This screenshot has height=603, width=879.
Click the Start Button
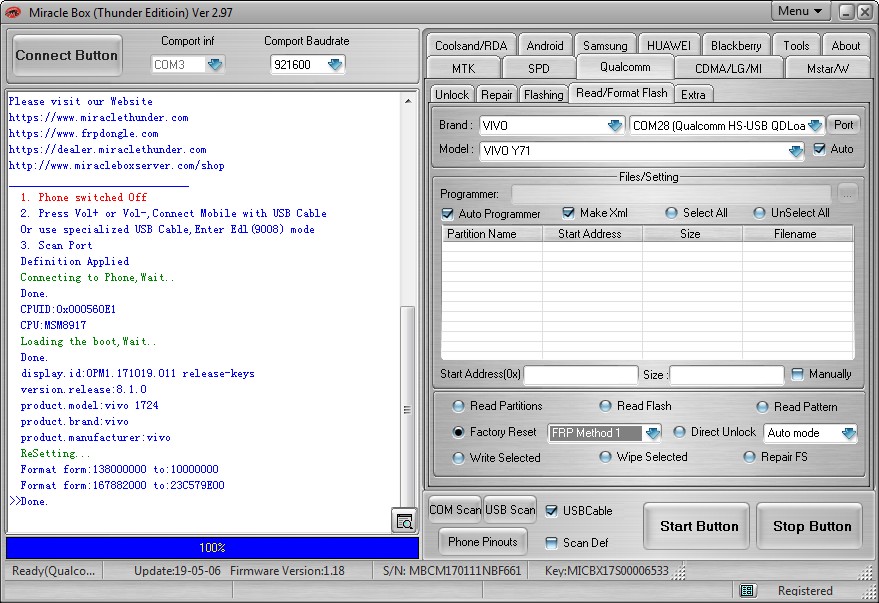click(698, 526)
